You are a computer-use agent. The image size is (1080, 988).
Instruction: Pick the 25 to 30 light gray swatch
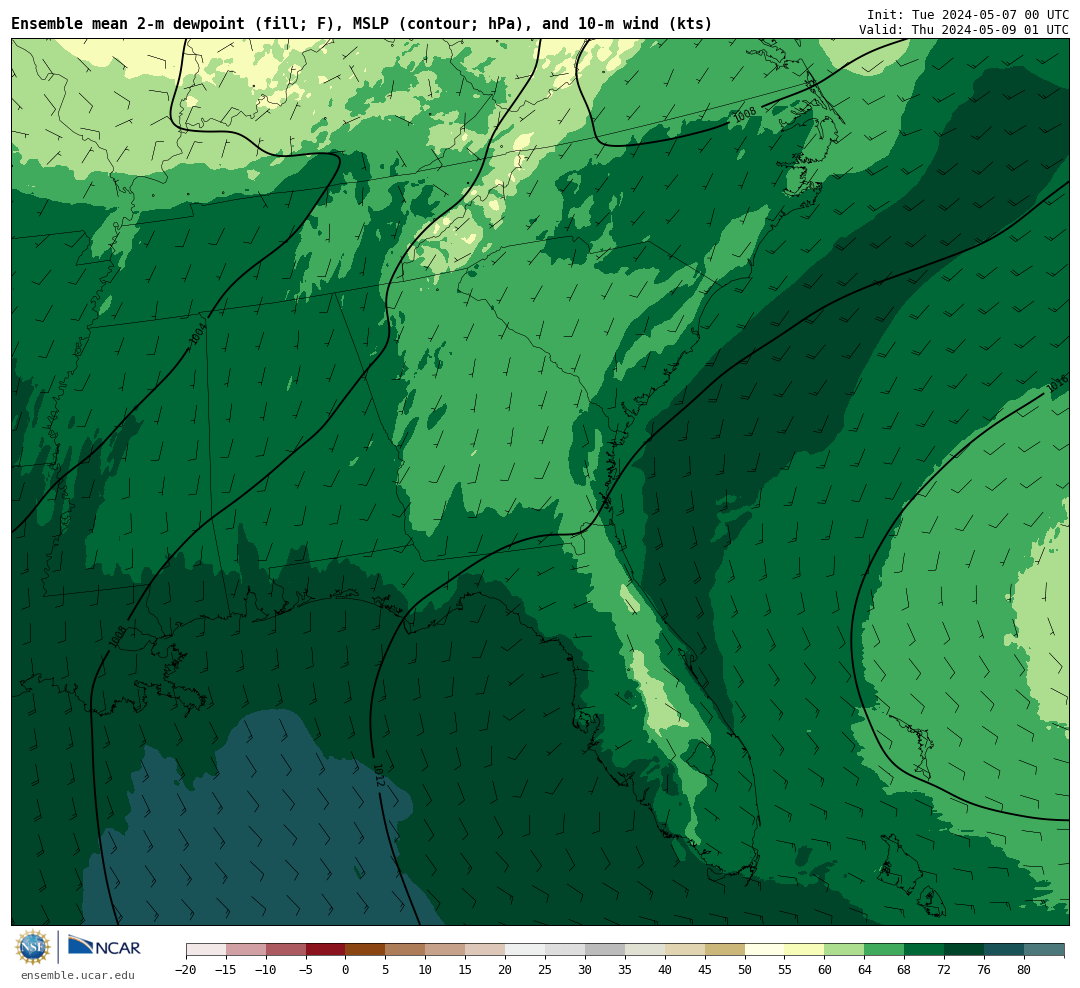pyautogui.click(x=565, y=950)
